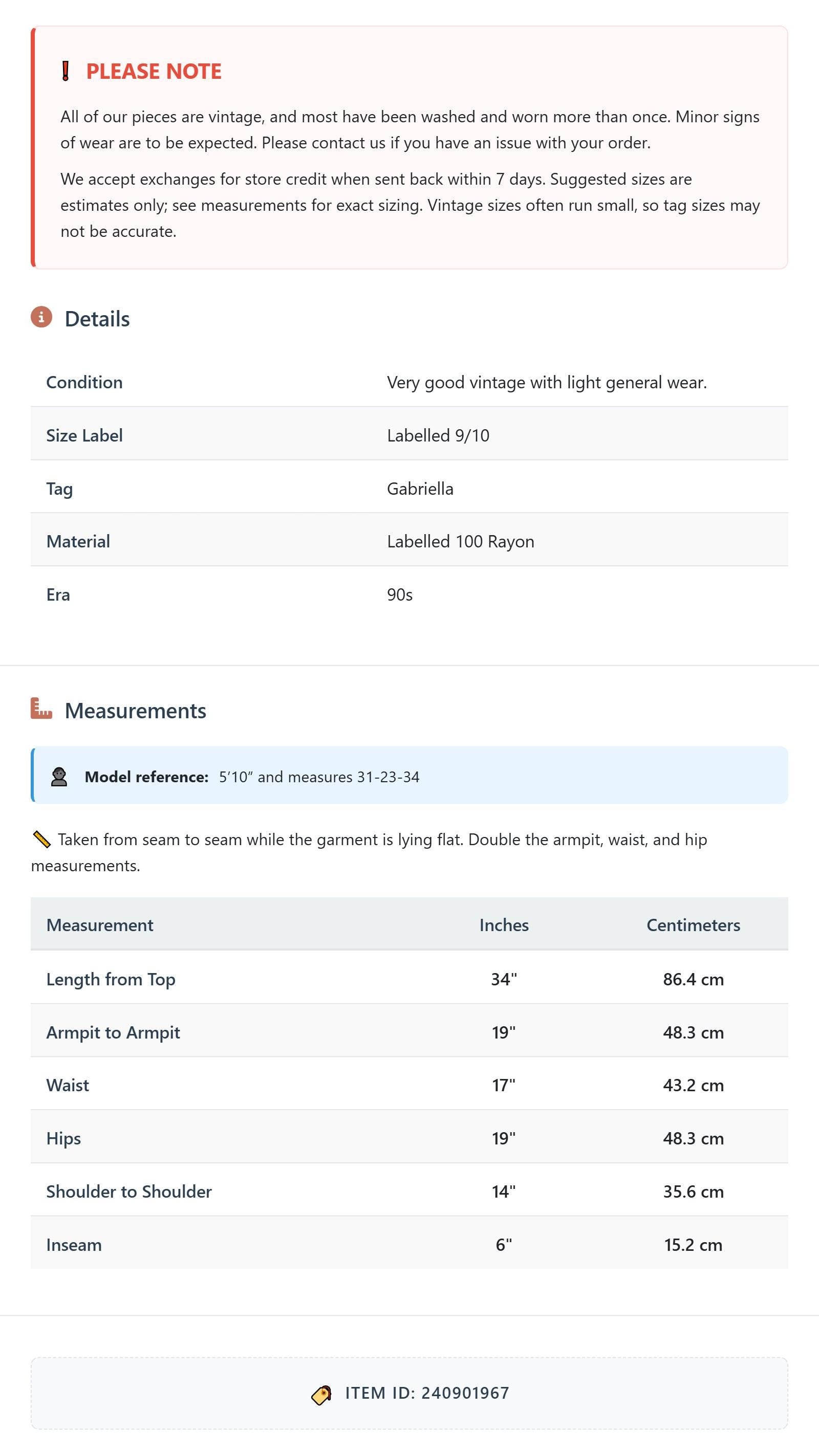Viewport: 819px width, 1456px height.
Task: Click the model reference person icon
Action: coord(59,777)
